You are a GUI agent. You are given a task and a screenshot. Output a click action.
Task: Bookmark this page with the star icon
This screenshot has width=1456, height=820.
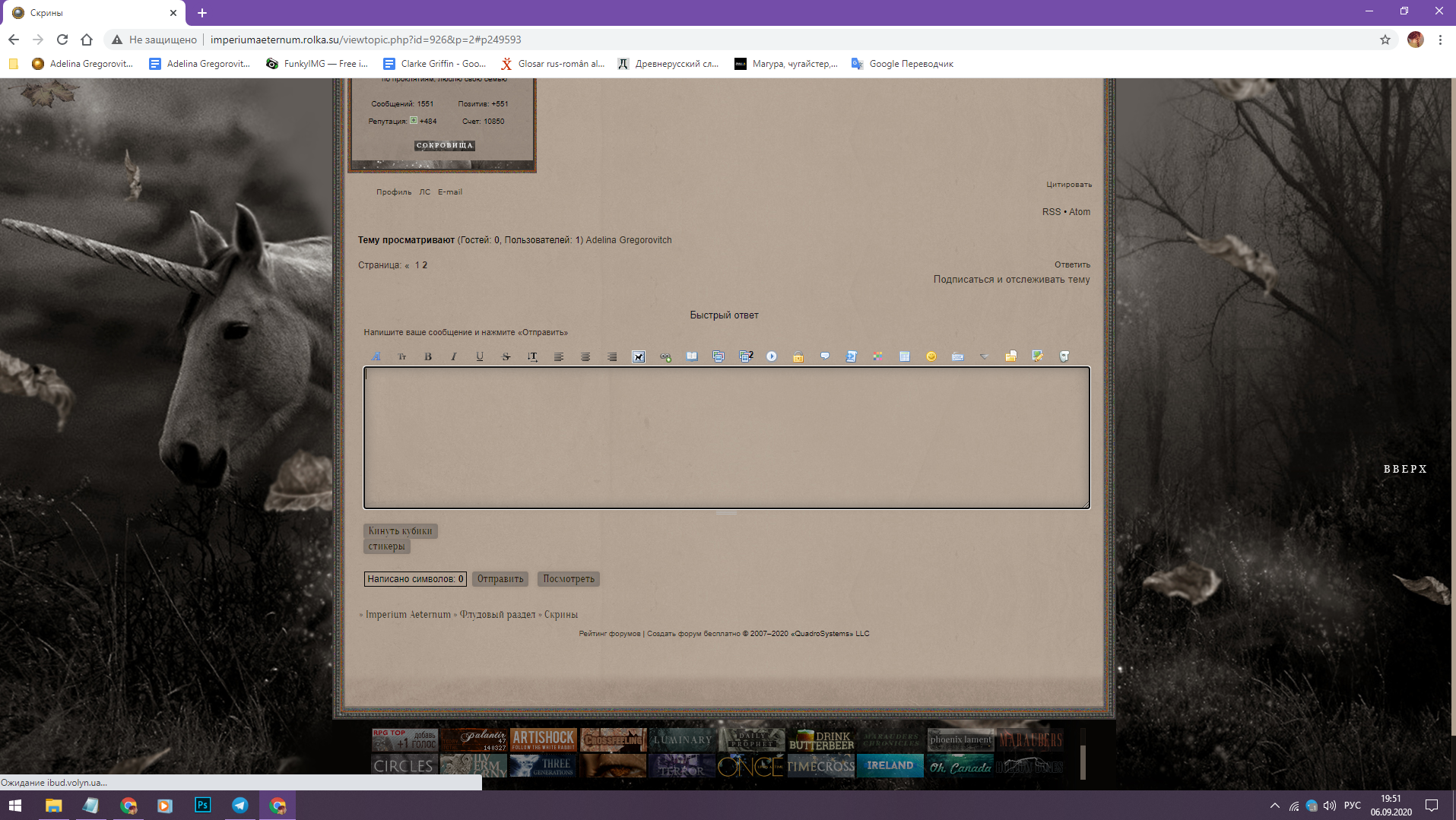tap(1385, 40)
